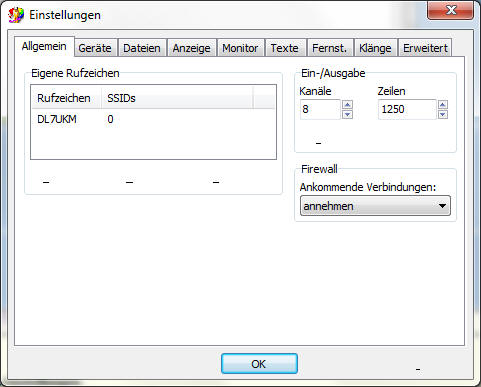This screenshot has width=481, height=387.
Task: Open the Ankommende Verbindungen dropdown
Action: (375, 206)
